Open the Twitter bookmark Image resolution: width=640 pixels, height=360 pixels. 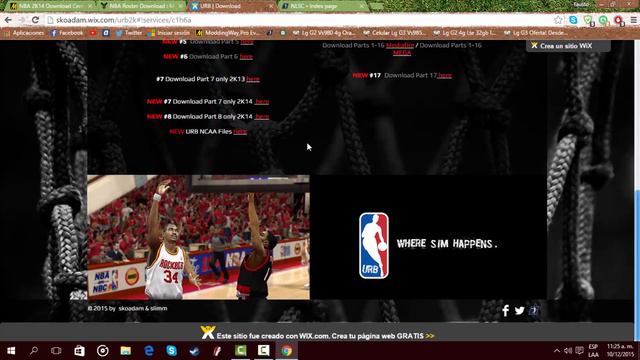(x=129, y=33)
